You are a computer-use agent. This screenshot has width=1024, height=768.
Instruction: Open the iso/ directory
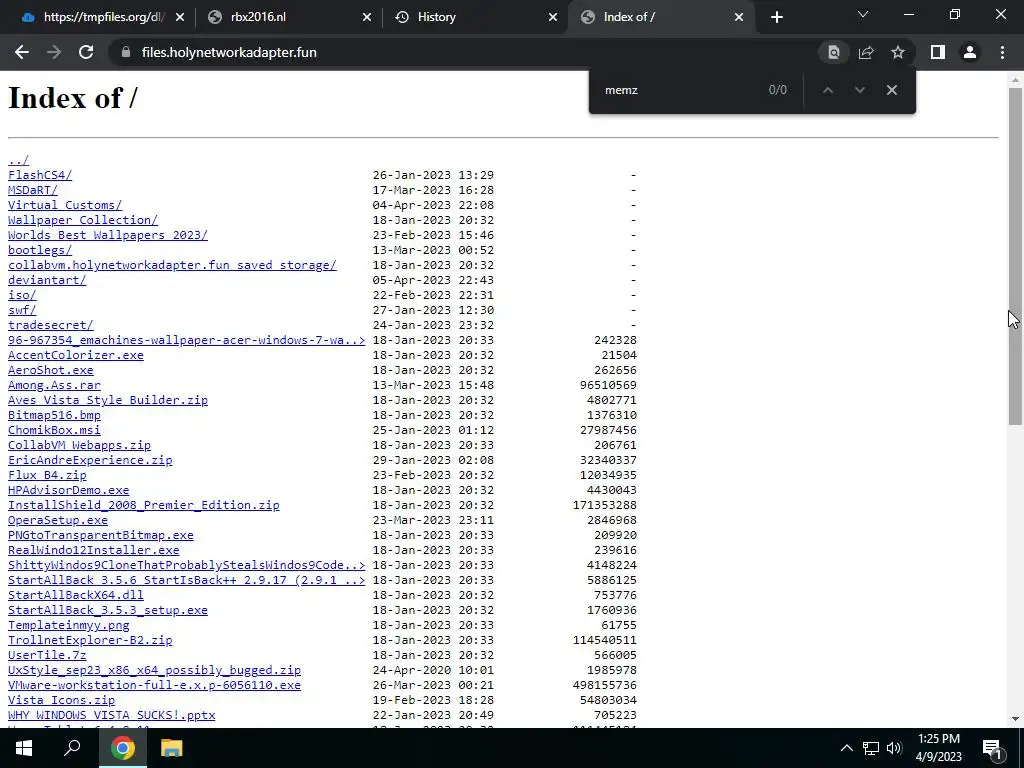[x=22, y=295]
